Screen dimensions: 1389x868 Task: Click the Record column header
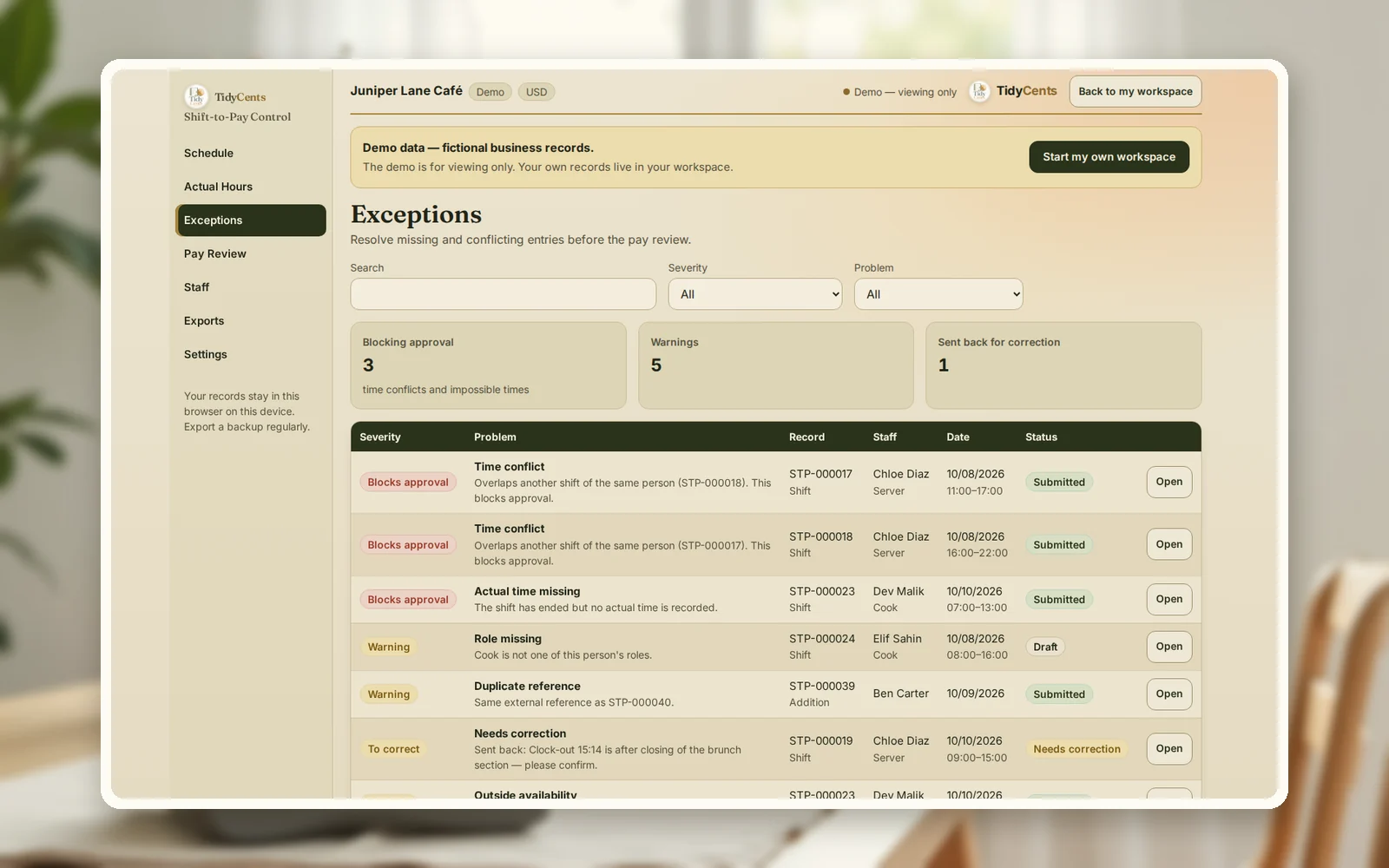tap(806, 437)
